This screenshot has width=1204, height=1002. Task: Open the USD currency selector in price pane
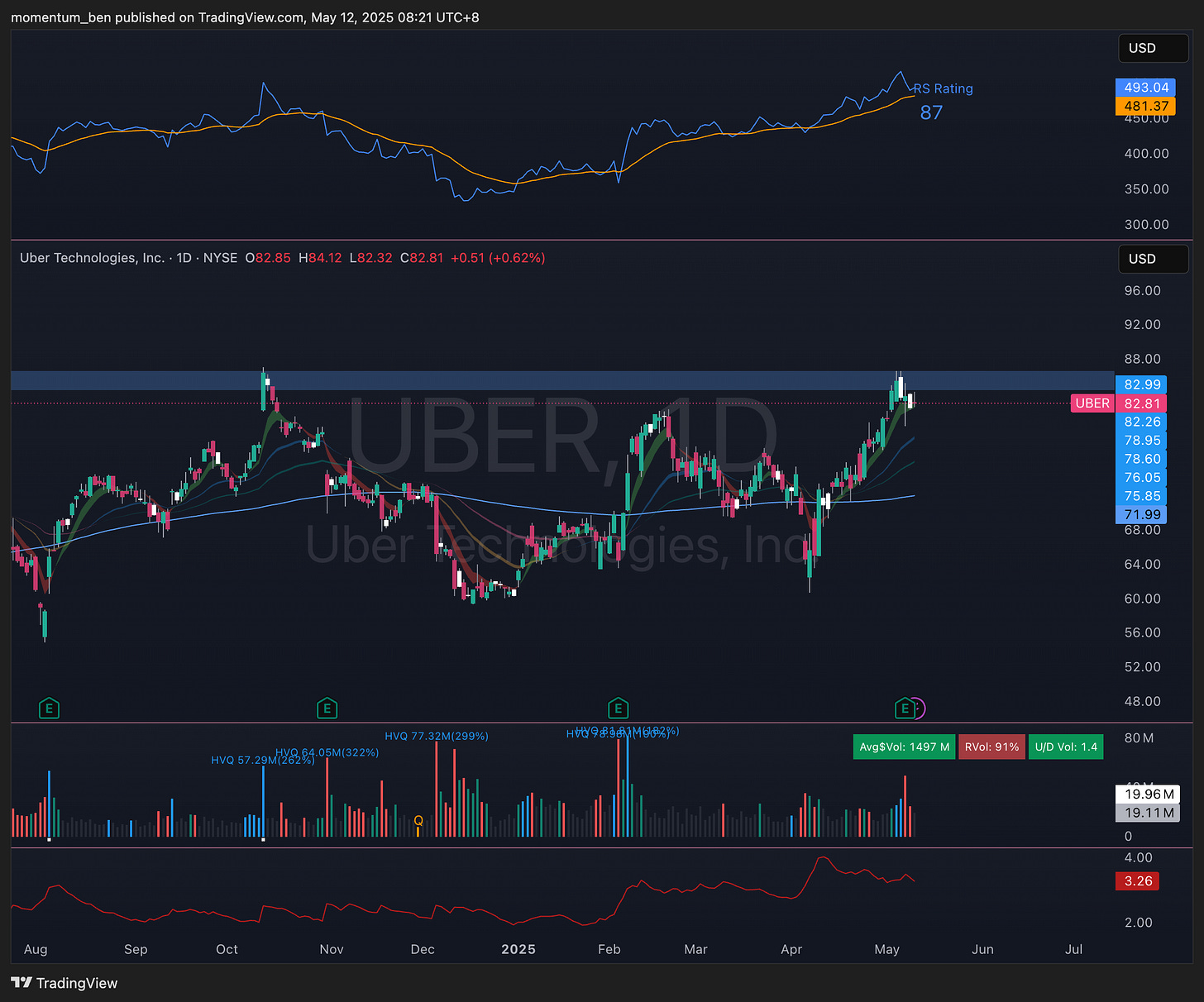pyautogui.click(x=1153, y=259)
